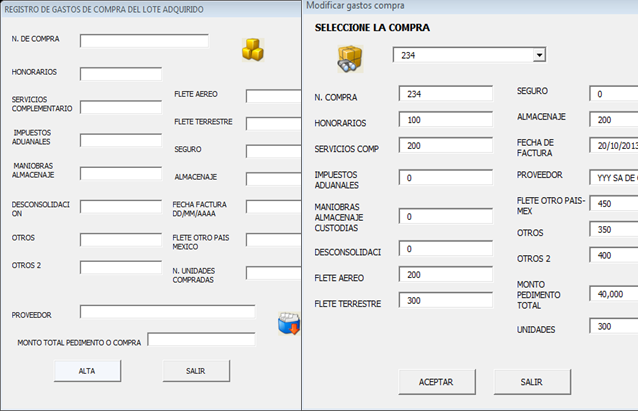
Task: Click the FLETE TERRESTRE field showing 300
Action: [x=444, y=301]
